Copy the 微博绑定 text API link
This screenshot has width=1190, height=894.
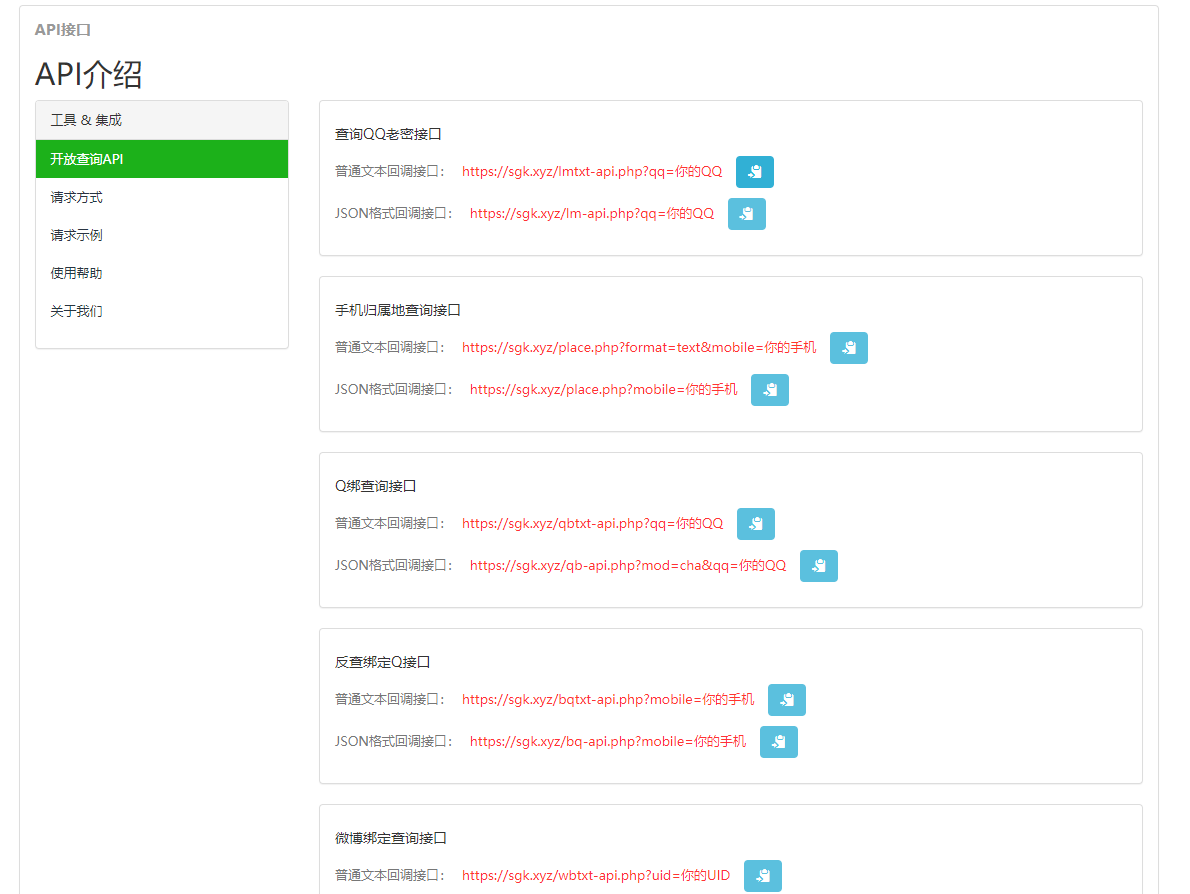(x=762, y=875)
